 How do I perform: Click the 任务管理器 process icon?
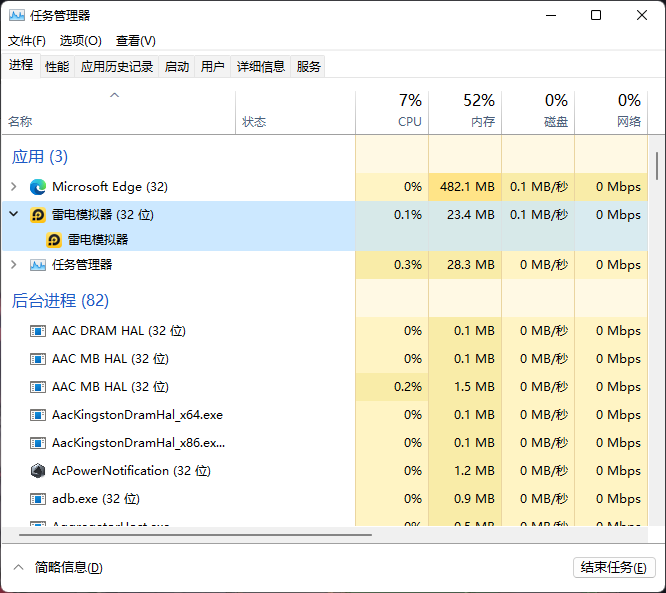tap(38, 265)
